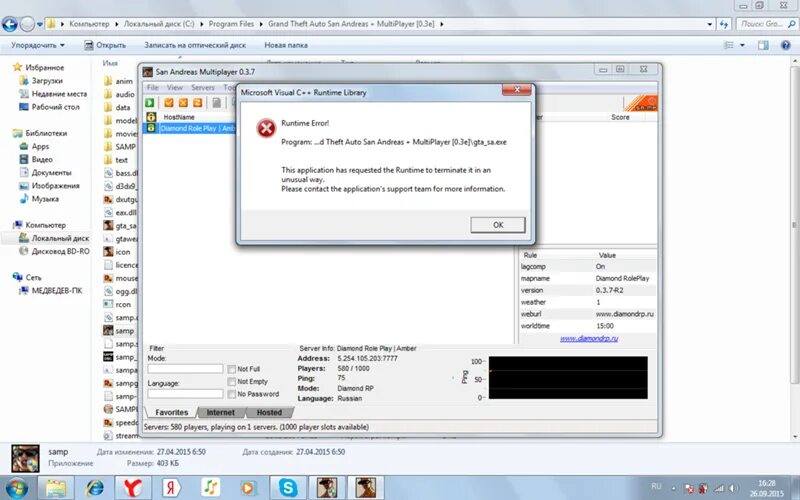The height and width of the screenshot is (500, 800).
Task: Click the padlock column header icon
Action: coord(151,117)
